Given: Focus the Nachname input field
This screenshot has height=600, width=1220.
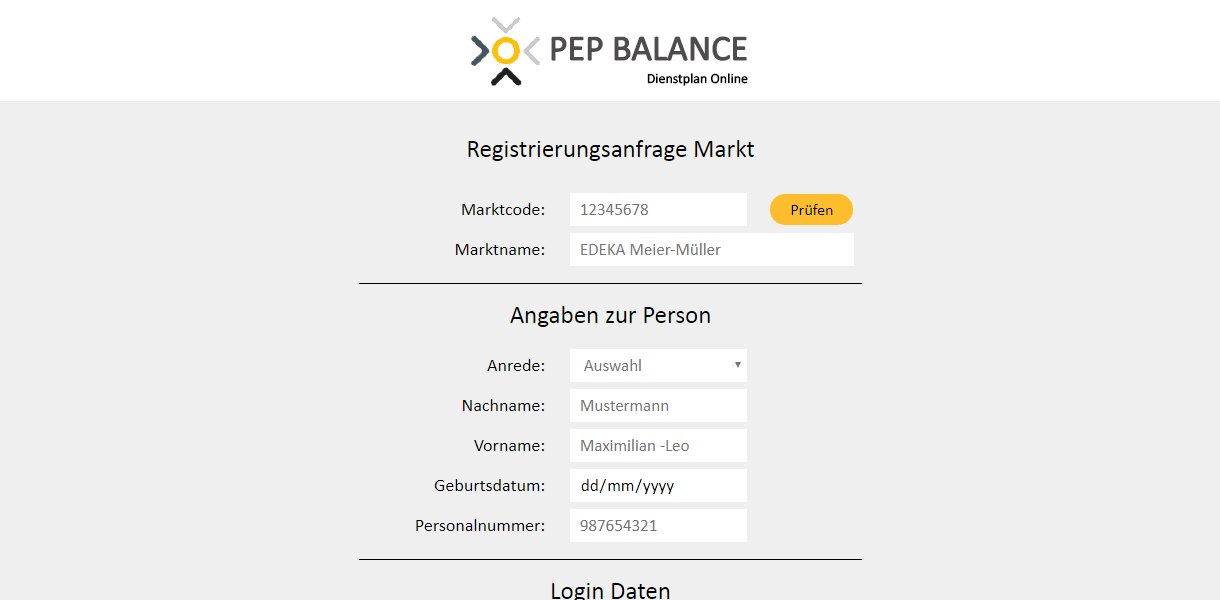Looking at the screenshot, I should 658,406.
